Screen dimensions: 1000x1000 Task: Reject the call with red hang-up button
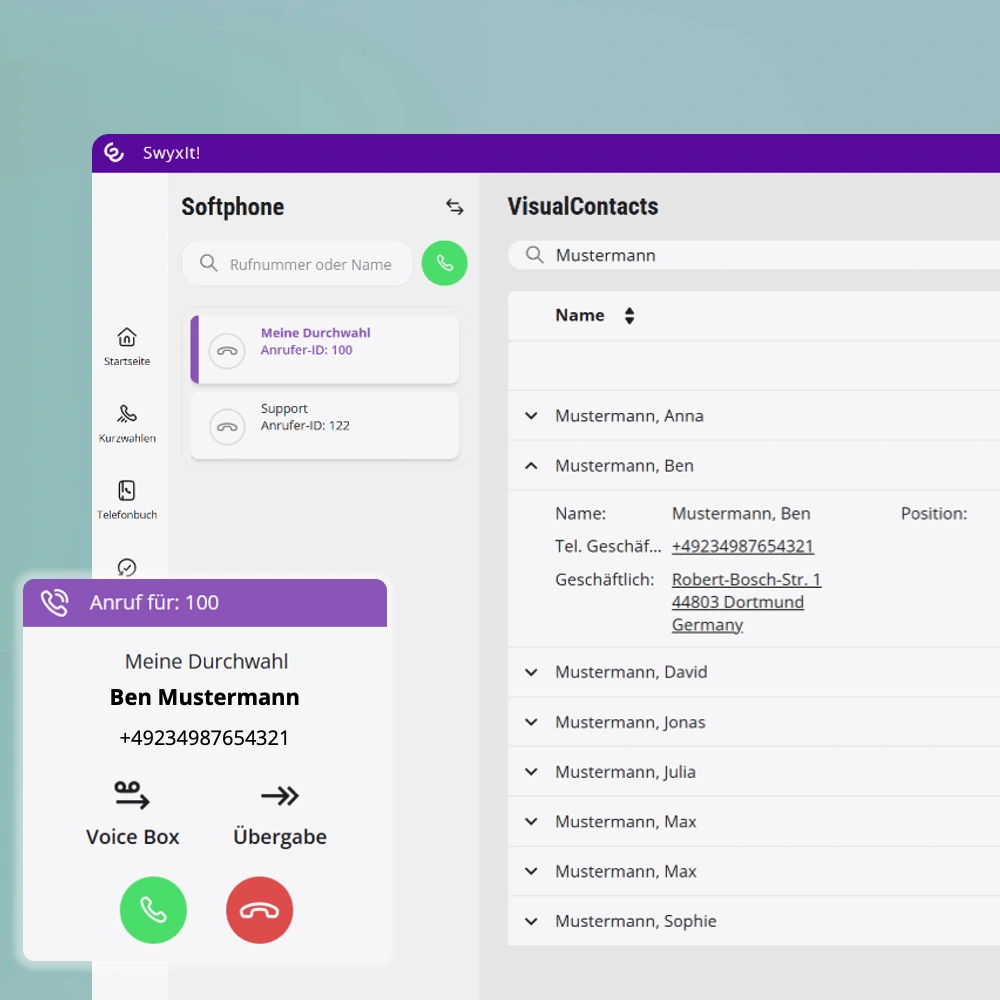(x=260, y=910)
